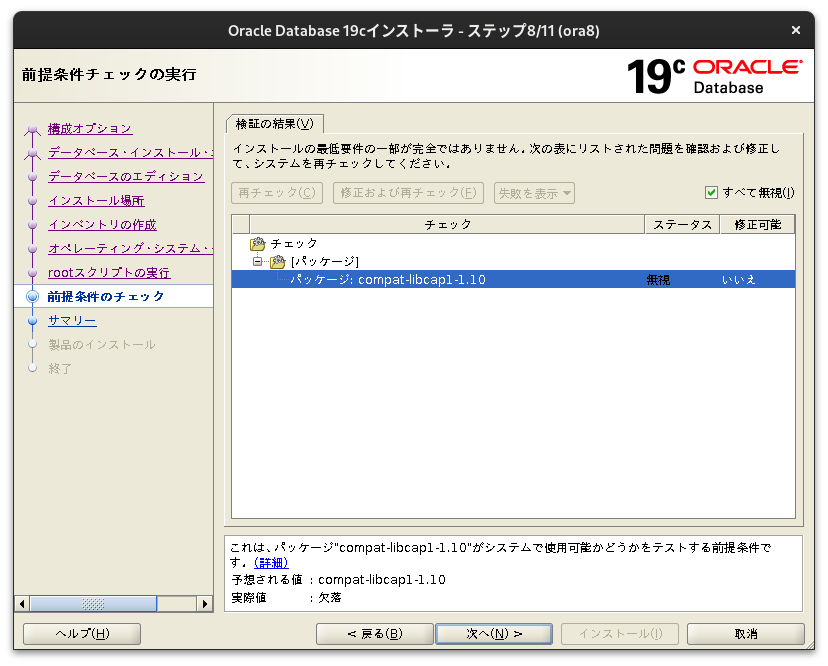Click the 次へ button
Screen dimensions: 828x666
point(494,633)
